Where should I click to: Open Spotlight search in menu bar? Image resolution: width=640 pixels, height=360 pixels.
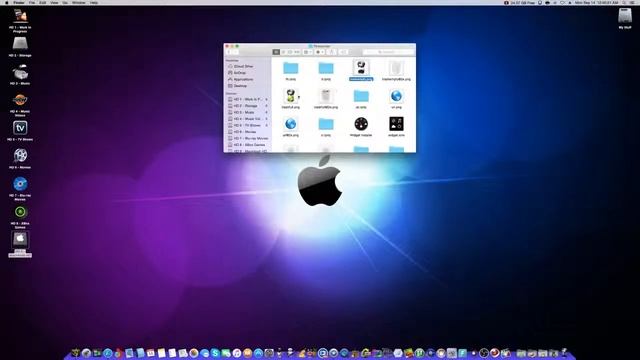pyautogui.click(x=624, y=2)
